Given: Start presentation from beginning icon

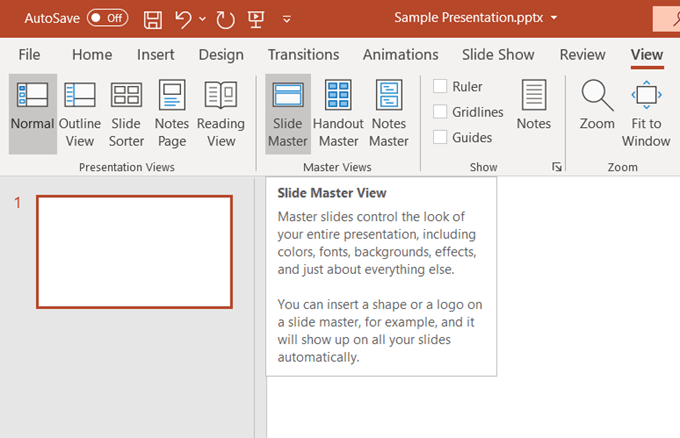Looking at the screenshot, I should tap(256, 19).
